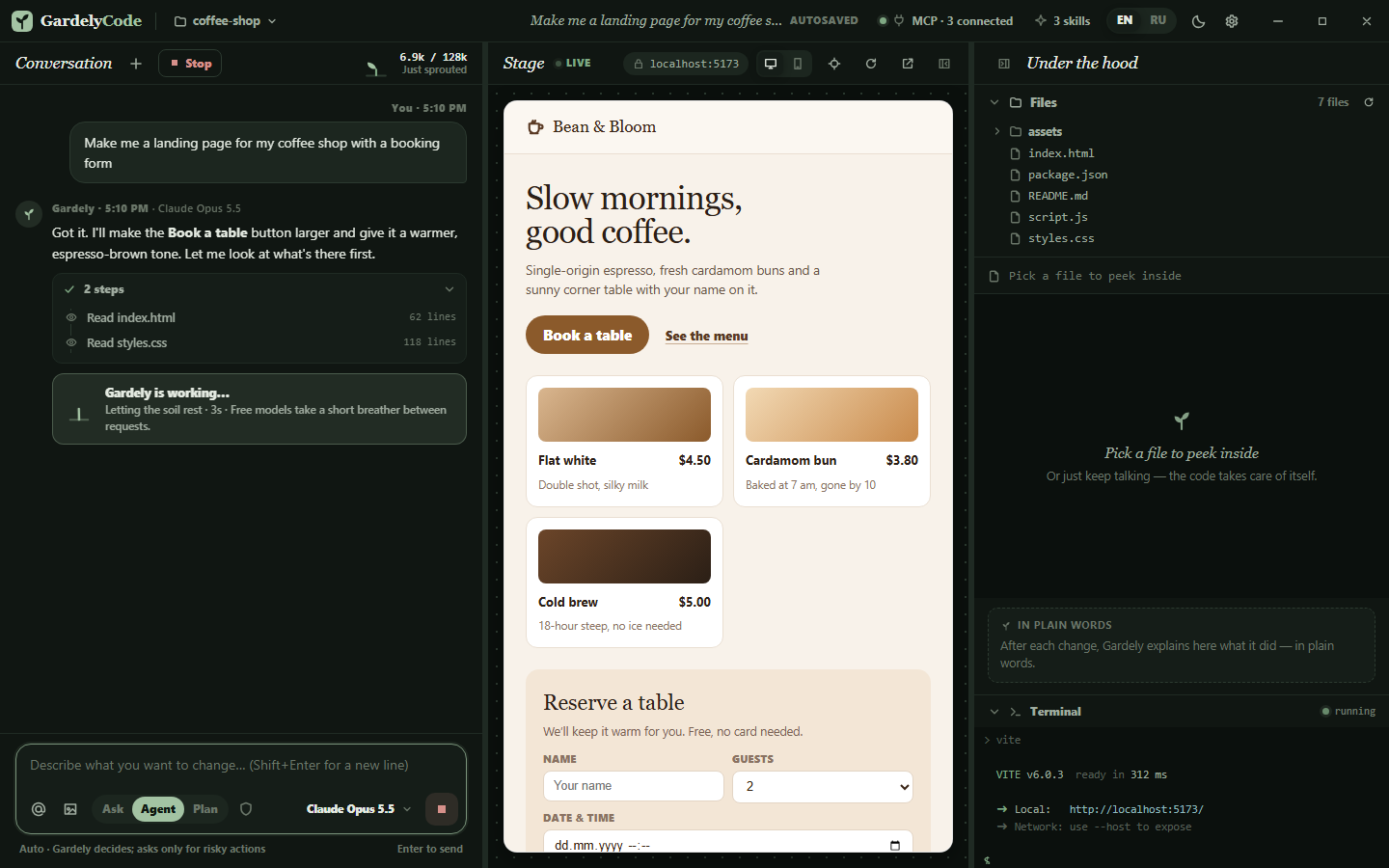Open the 3 skills indicator
The width and height of the screenshot is (1389, 868).
point(1062,20)
